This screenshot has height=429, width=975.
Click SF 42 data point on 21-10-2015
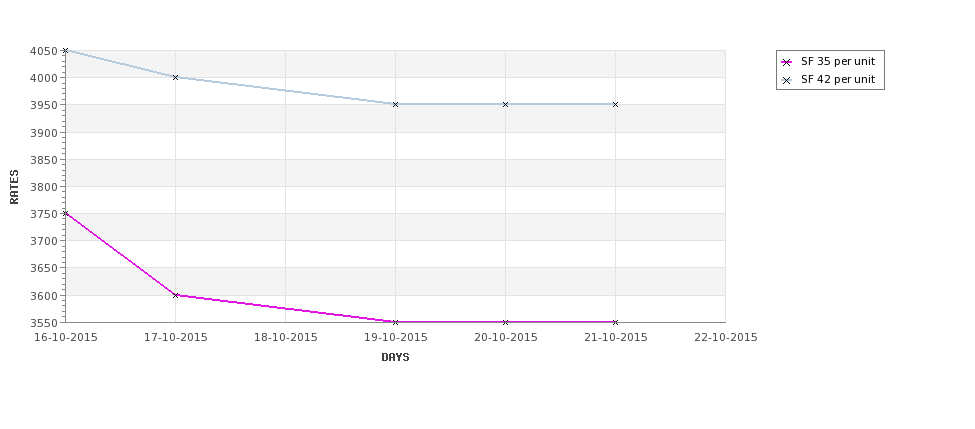(616, 104)
